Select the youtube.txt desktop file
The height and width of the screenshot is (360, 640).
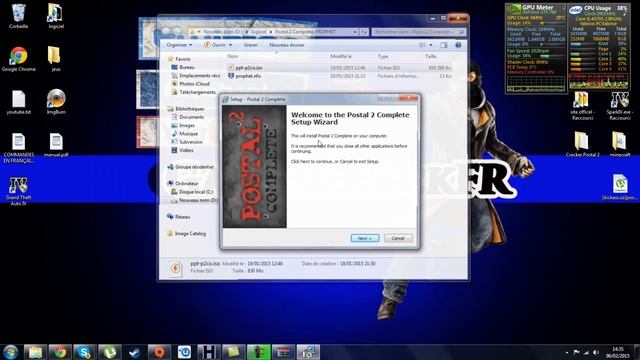pyautogui.click(x=18, y=102)
